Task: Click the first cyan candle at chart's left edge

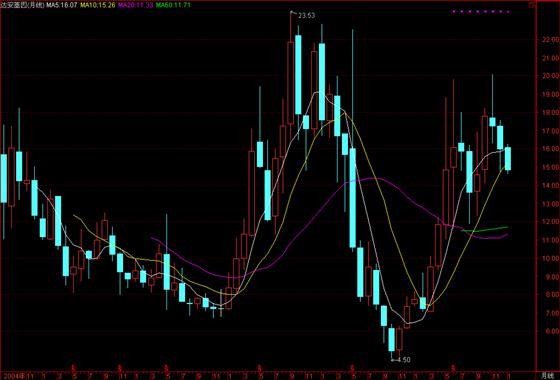Action: tap(4, 178)
